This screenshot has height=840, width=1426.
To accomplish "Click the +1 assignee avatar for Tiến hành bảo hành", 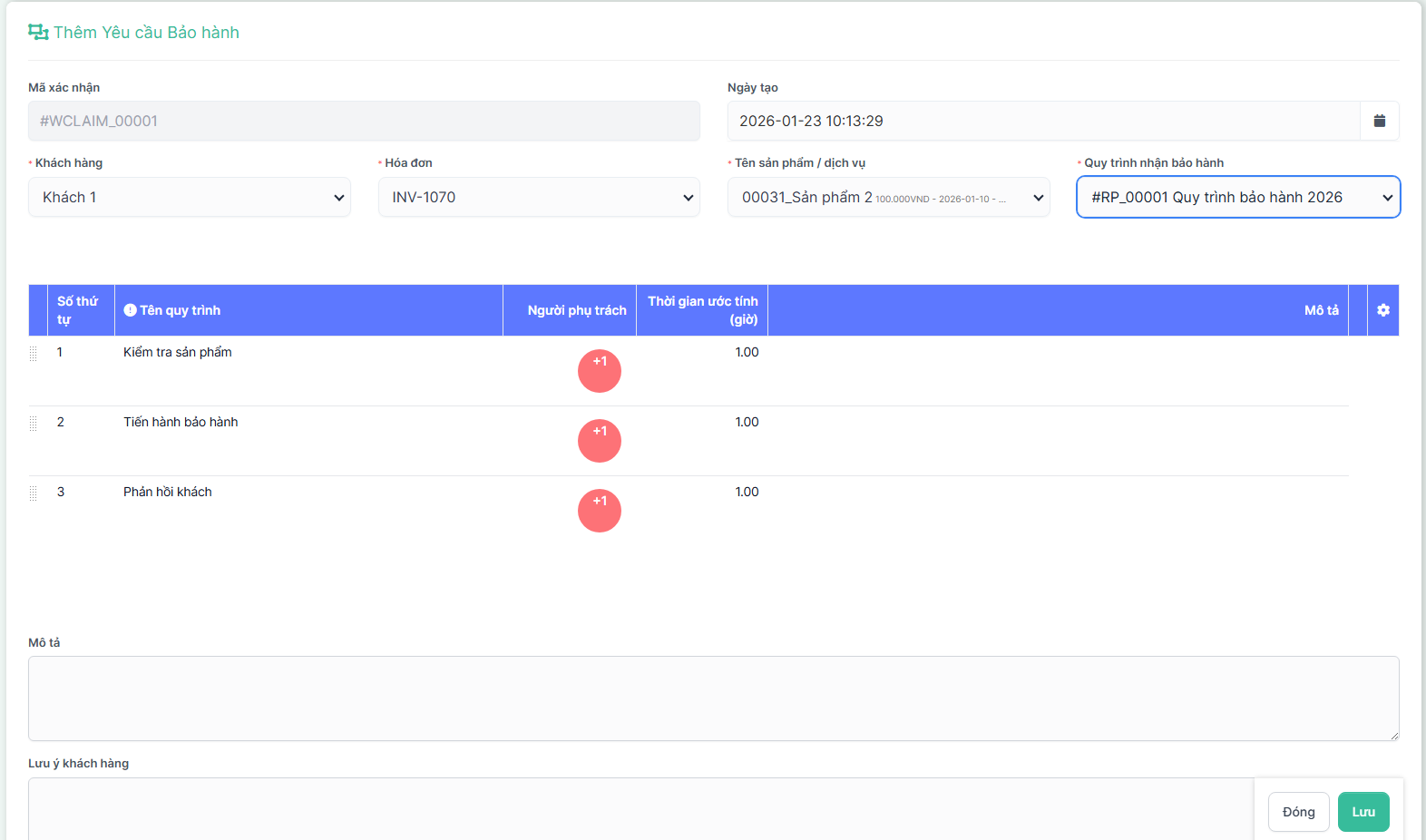I will (600, 441).
